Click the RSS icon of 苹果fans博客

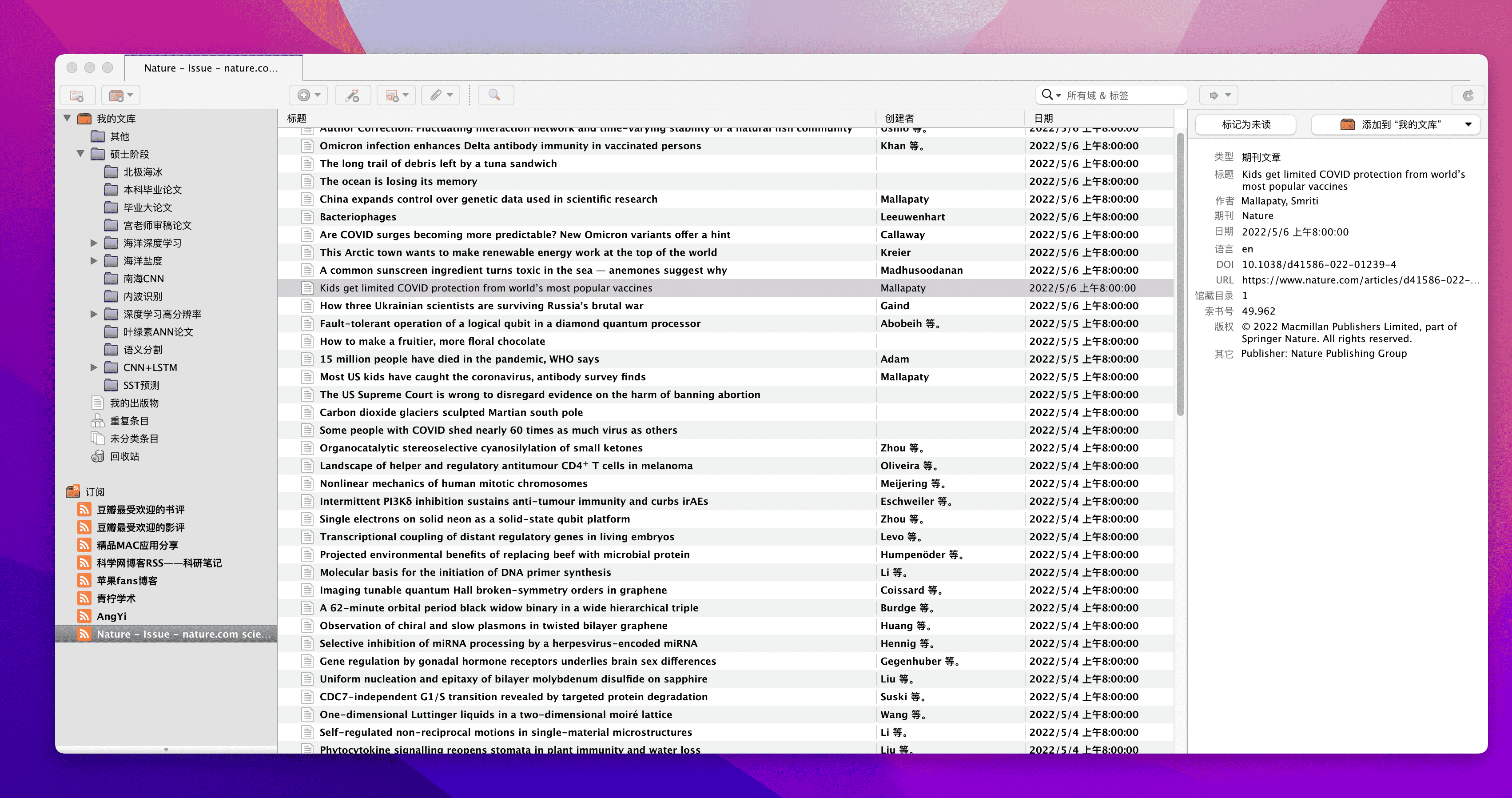coord(84,581)
